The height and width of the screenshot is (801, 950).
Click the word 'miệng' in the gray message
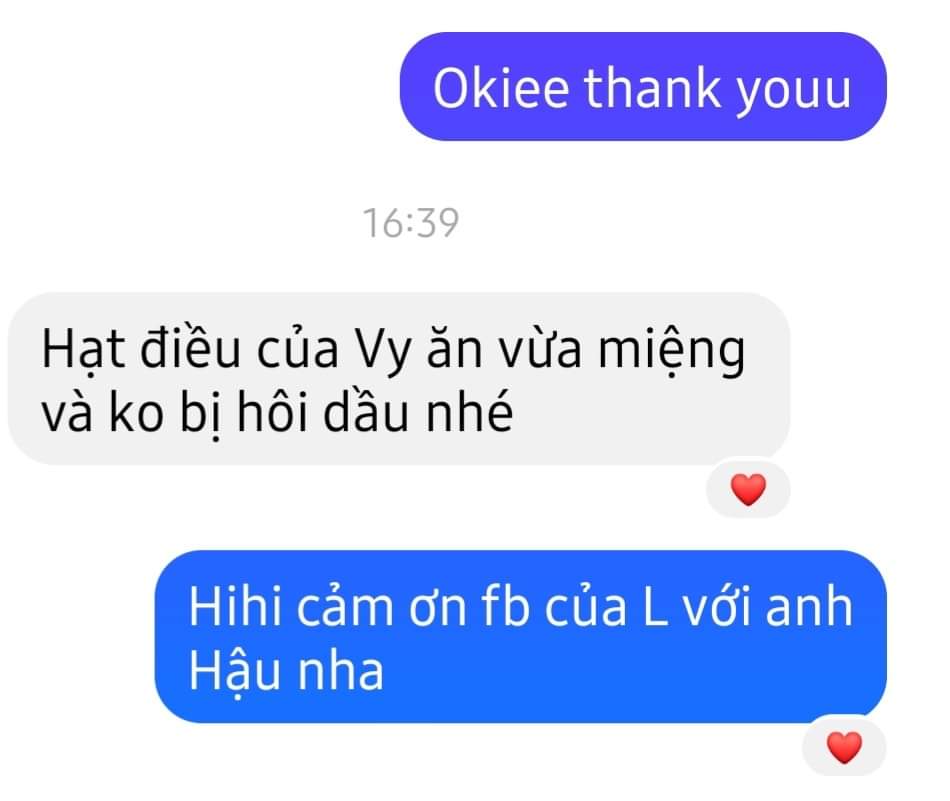point(671,351)
